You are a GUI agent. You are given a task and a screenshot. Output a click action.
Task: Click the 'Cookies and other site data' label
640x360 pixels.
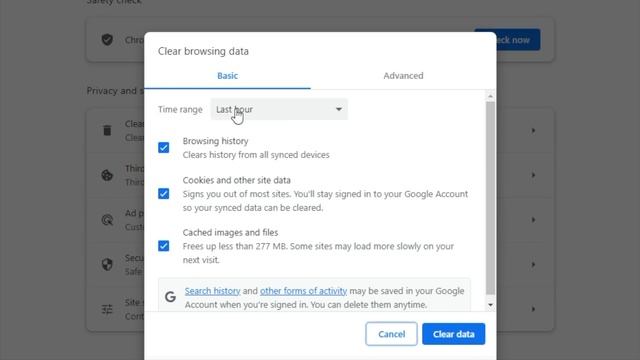pos(237,180)
